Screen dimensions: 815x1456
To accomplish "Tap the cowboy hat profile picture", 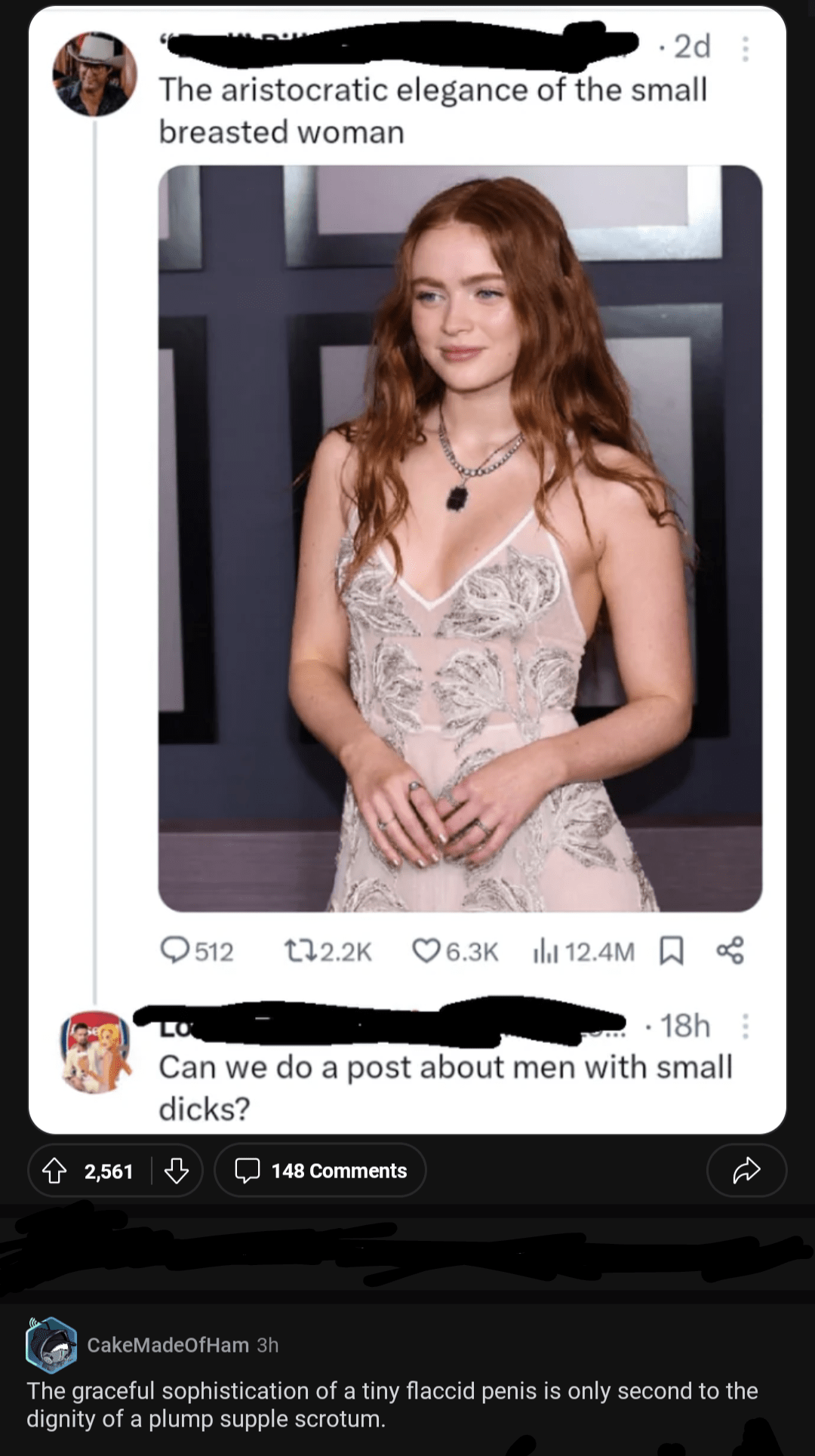I will tap(95, 74).
